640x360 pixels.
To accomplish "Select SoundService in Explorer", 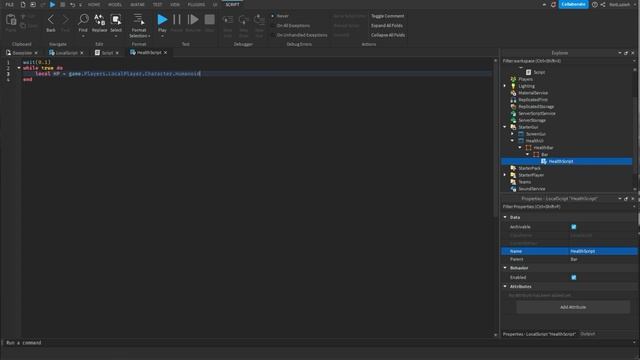I will click(x=531, y=189).
